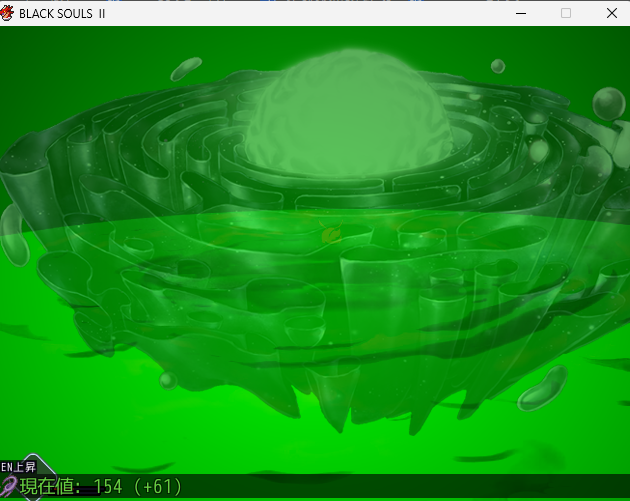Click the BLACK SOULS II window title
Viewport: 630px width, 501px height.
tap(62, 14)
